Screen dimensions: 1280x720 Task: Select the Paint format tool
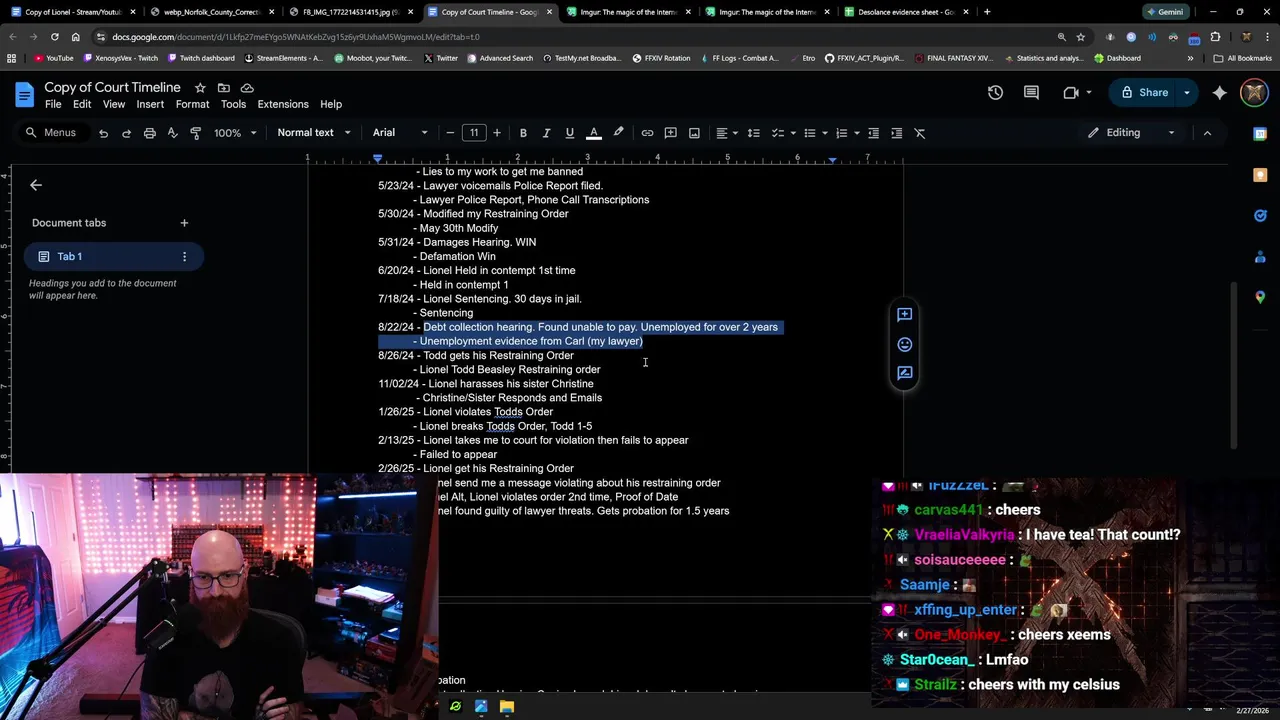pos(196,133)
